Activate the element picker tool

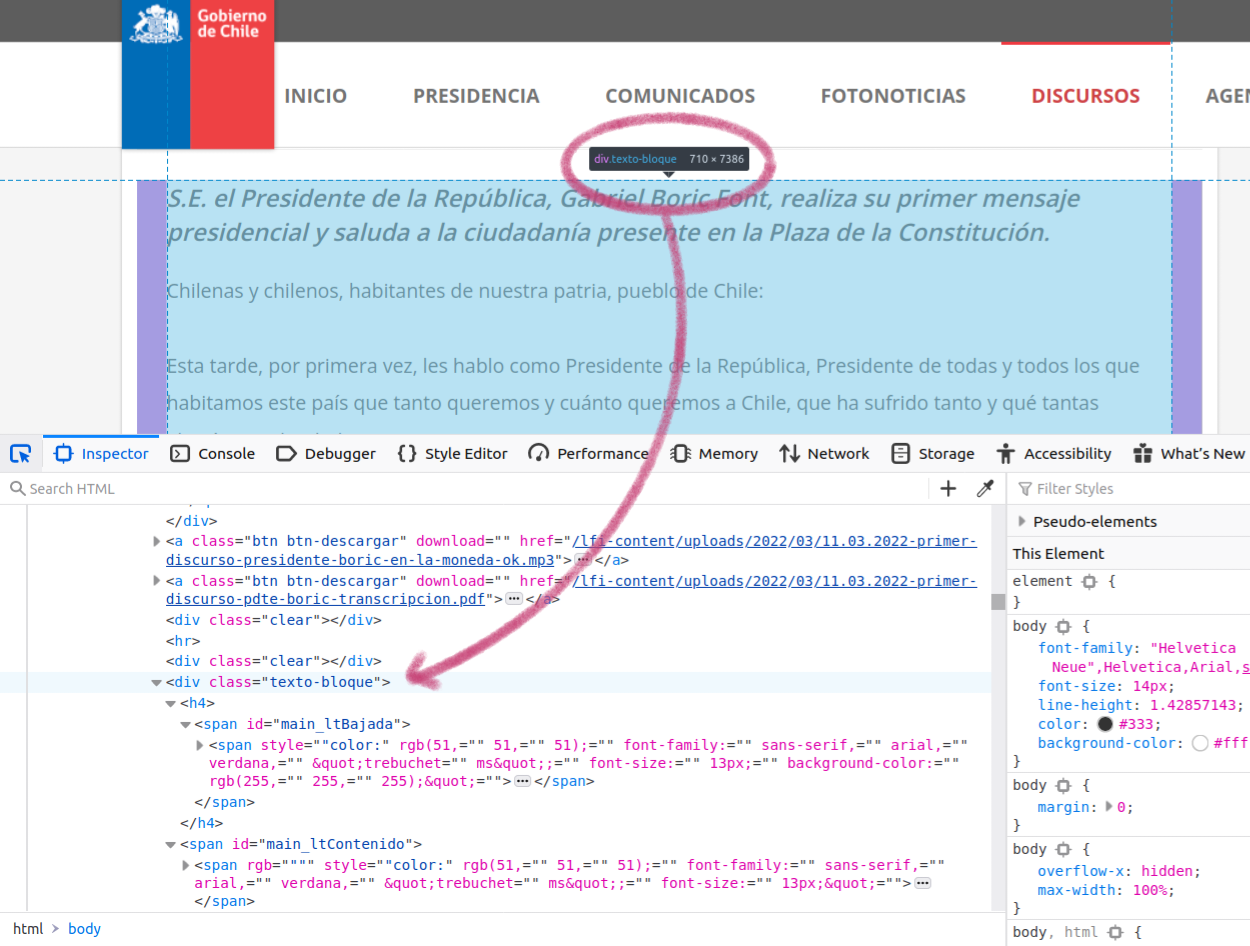(21, 454)
